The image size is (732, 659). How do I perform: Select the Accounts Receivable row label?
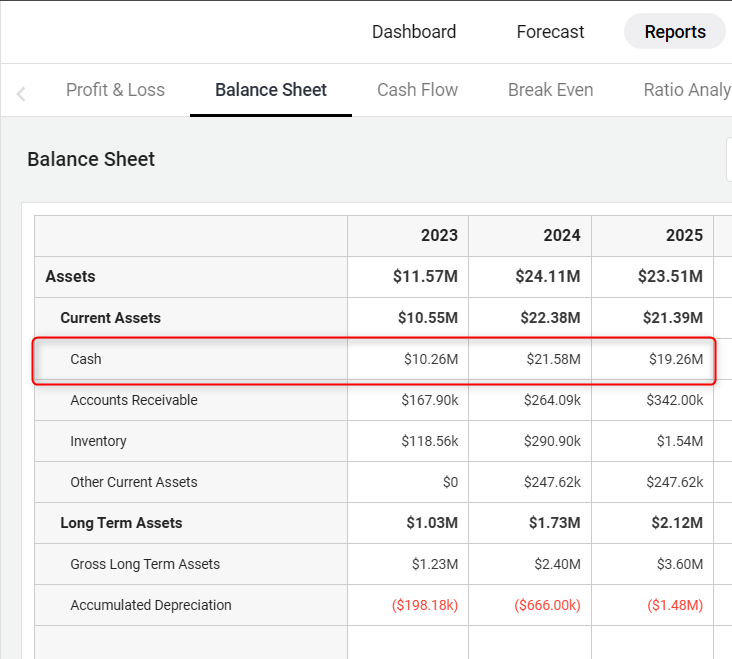[x=134, y=400]
